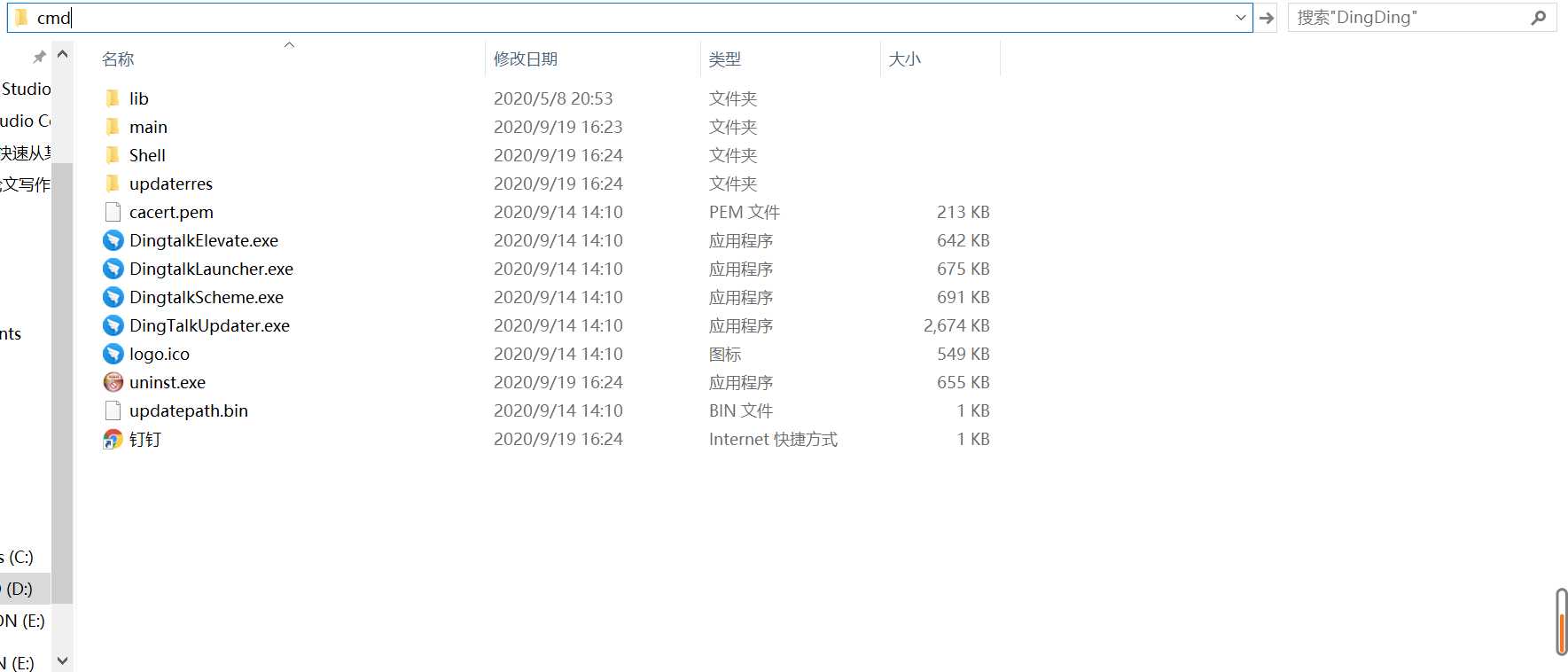This screenshot has width=1568, height=672.
Task: Select the uninst.exe uninstaller icon
Action: point(113,382)
